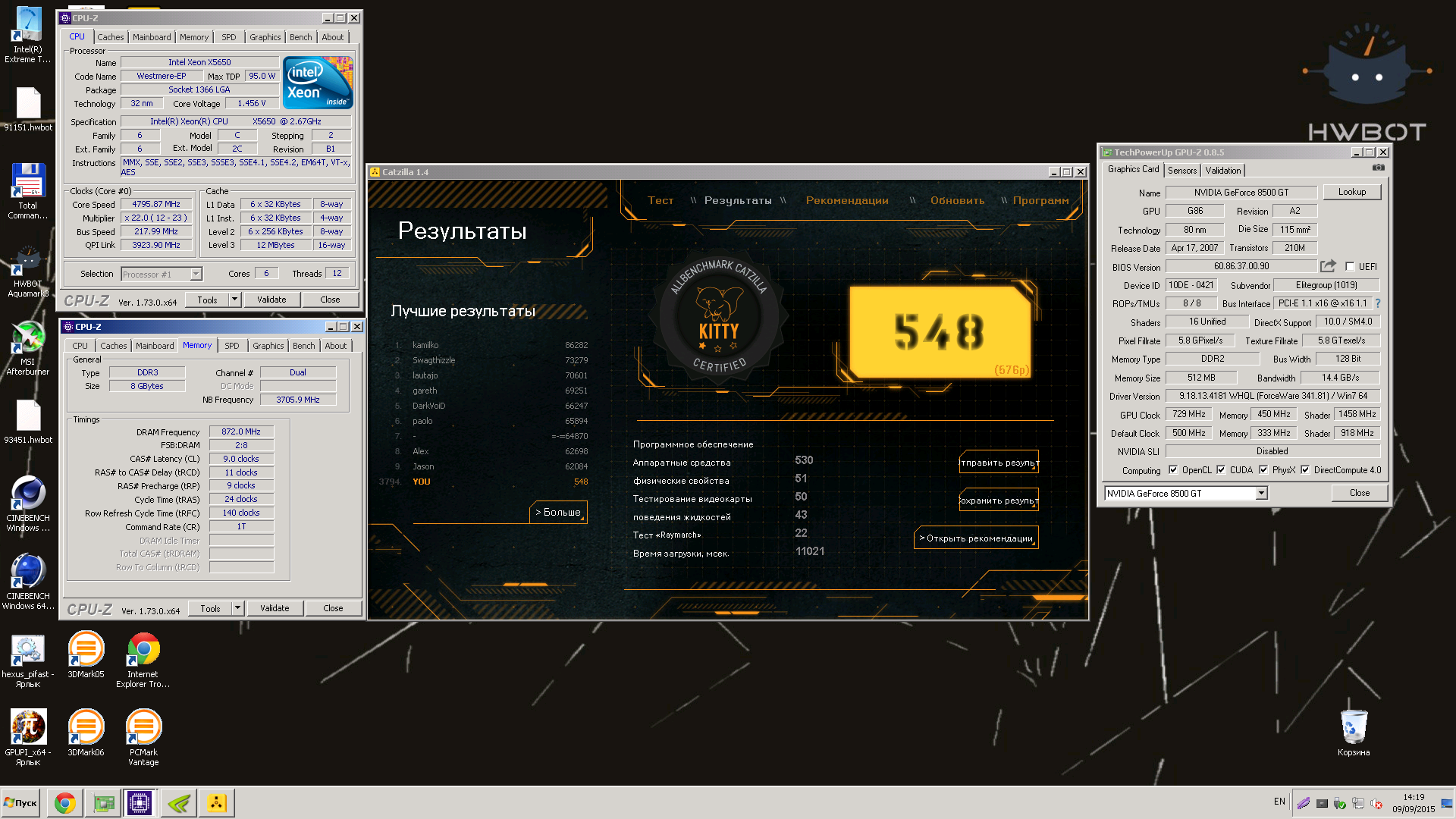1456x819 pixels.
Task: Launch HWBOT Aquamark3 desktop shortcut
Action: point(28,271)
